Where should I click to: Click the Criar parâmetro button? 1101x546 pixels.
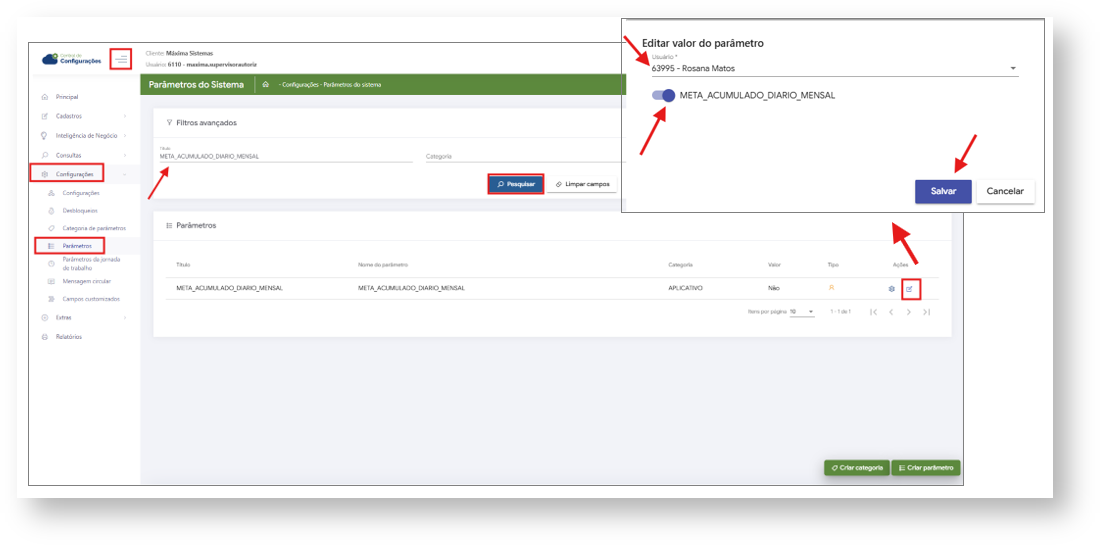click(925, 467)
